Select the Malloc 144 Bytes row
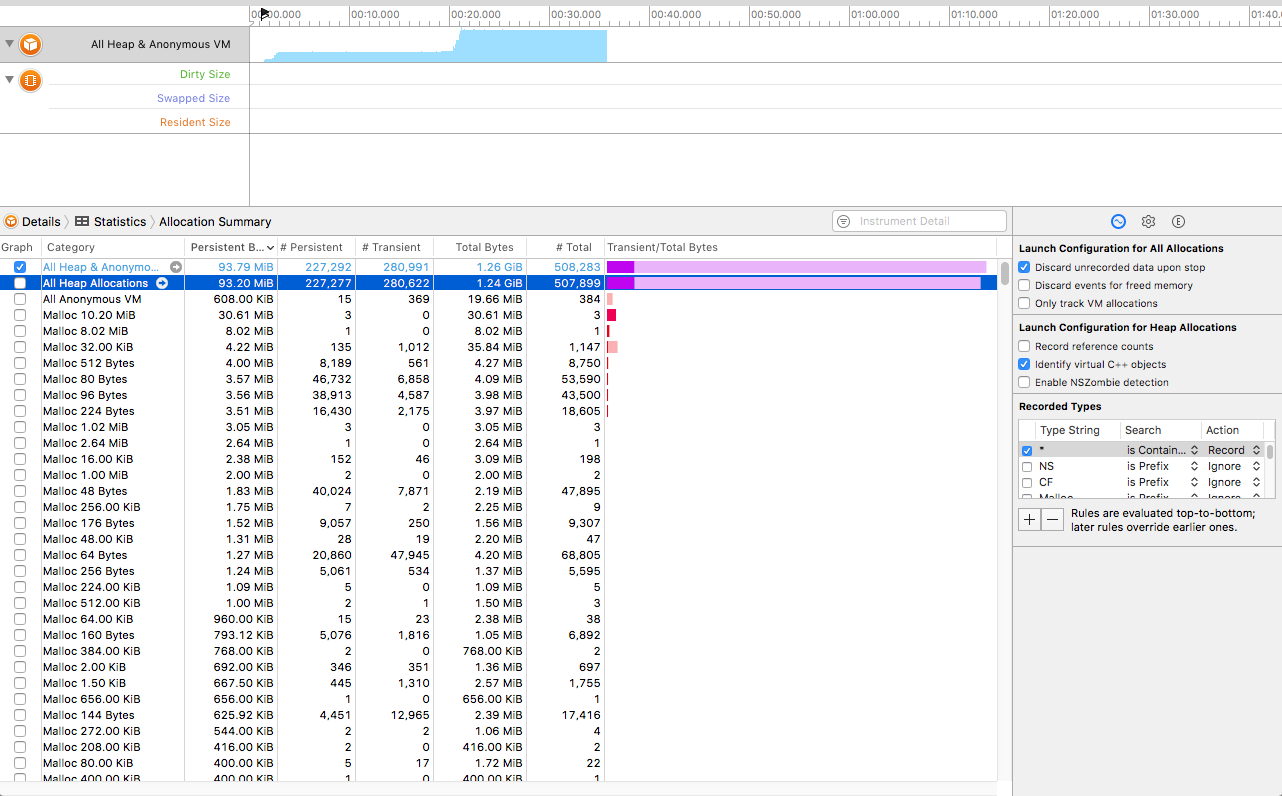This screenshot has height=796, width=1282. point(500,715)
